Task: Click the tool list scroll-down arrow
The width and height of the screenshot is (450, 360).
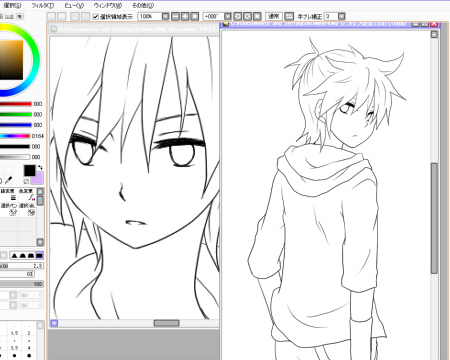Action: 40,242
